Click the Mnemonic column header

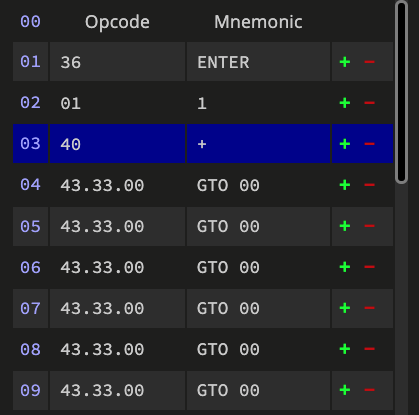pyautogui.click(x=258, y=22)
